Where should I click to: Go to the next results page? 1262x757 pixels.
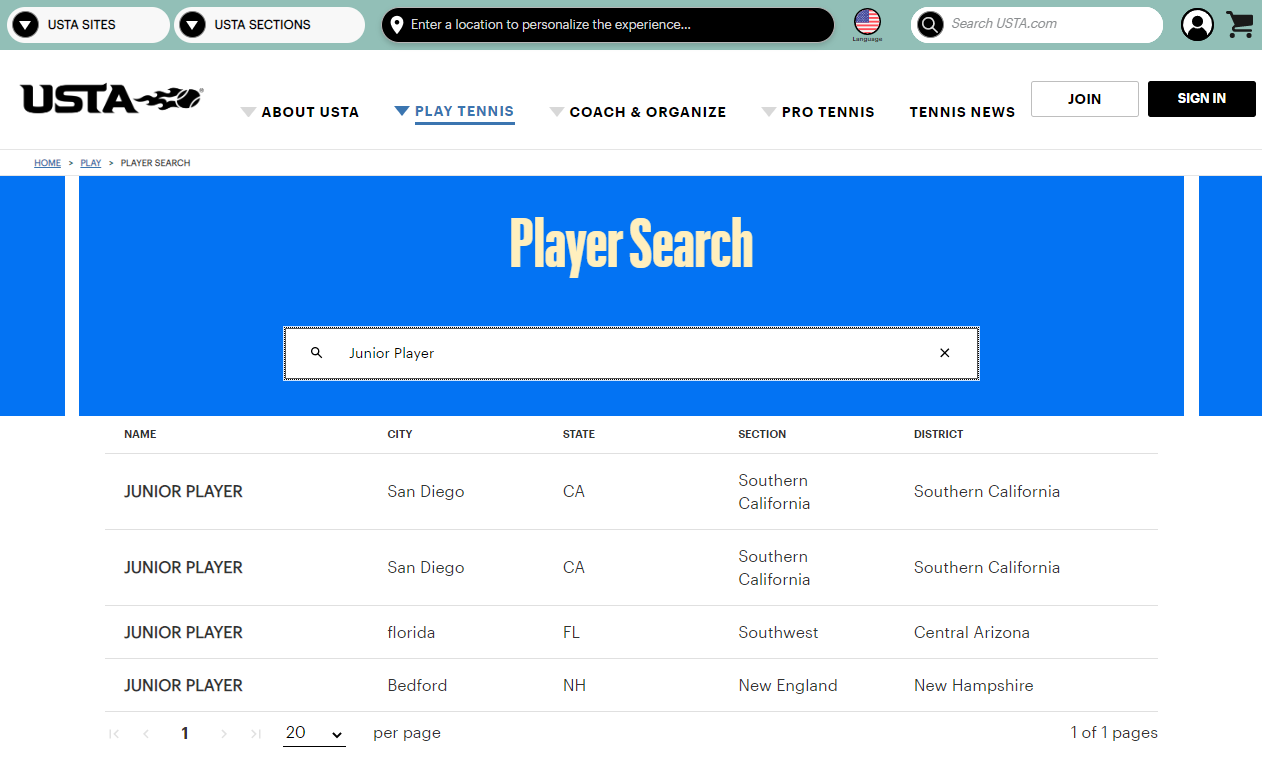point(223,733)
